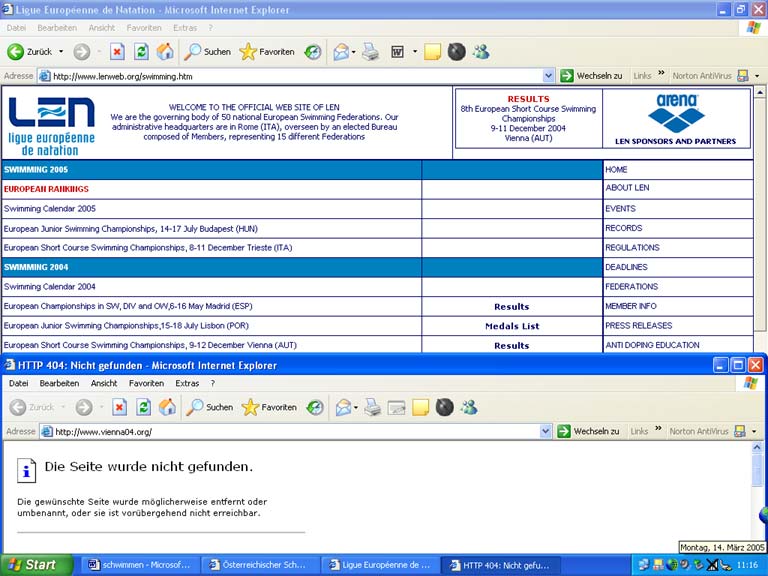Open Norton AntiVirus dropdown in LEN window

coord(757,76)
